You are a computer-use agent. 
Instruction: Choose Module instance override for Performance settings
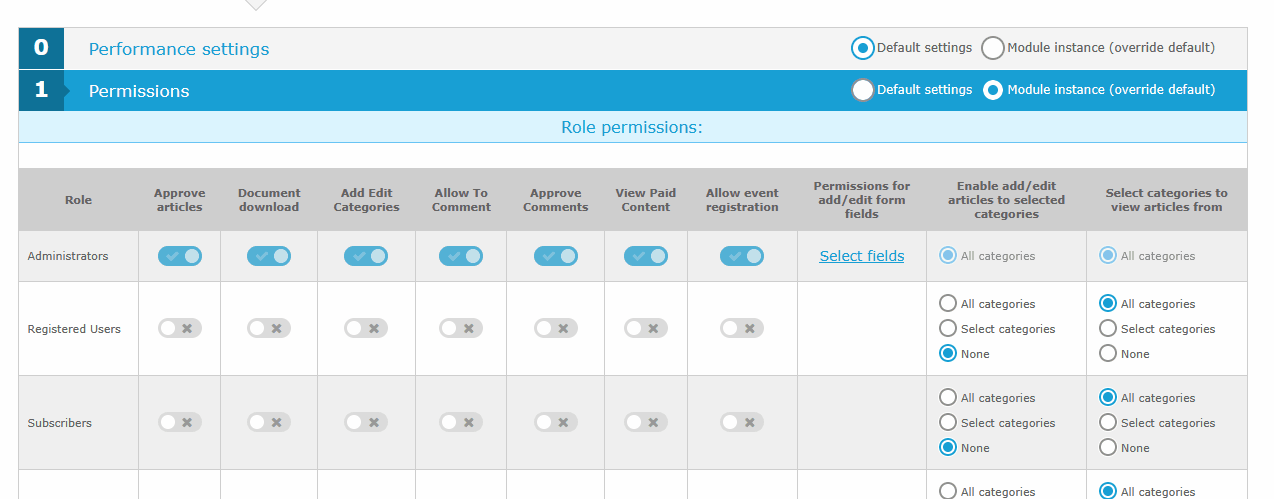pos(993,48)
